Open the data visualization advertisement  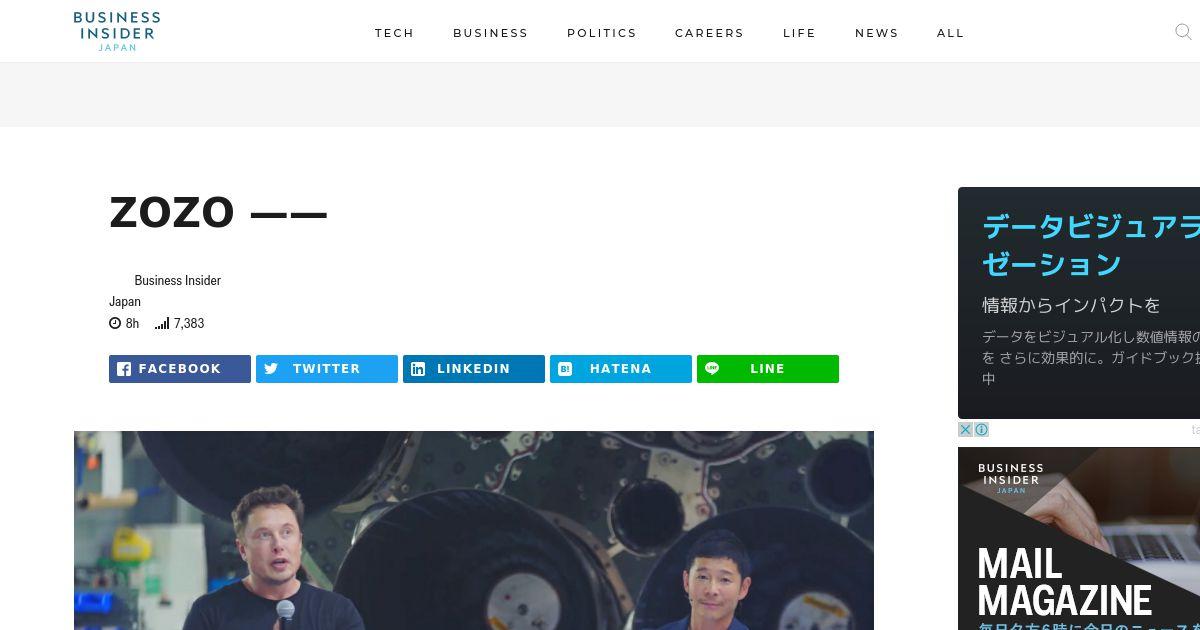1079,303
